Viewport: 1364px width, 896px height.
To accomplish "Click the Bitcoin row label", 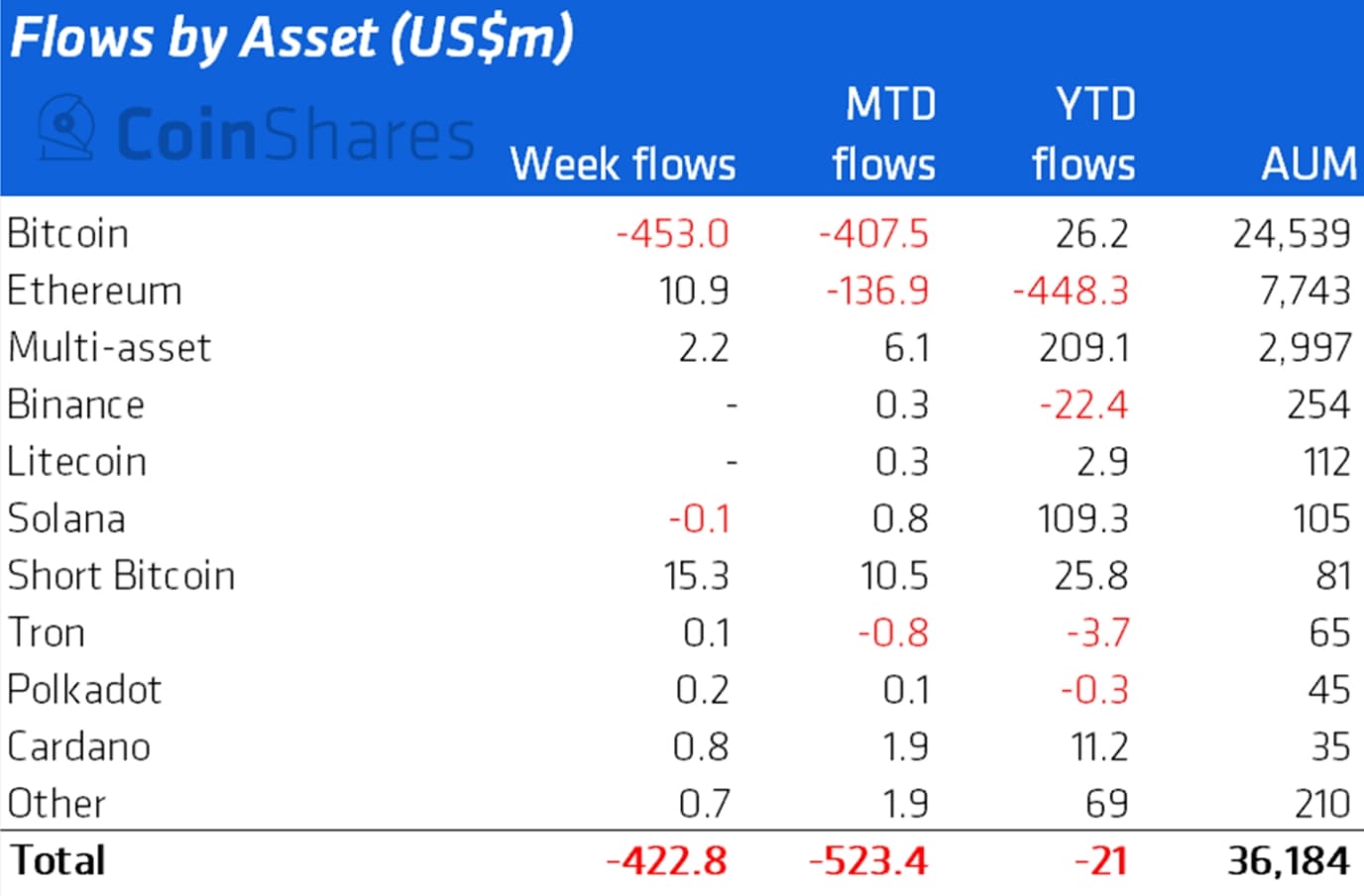I will (x=67, y=234).
